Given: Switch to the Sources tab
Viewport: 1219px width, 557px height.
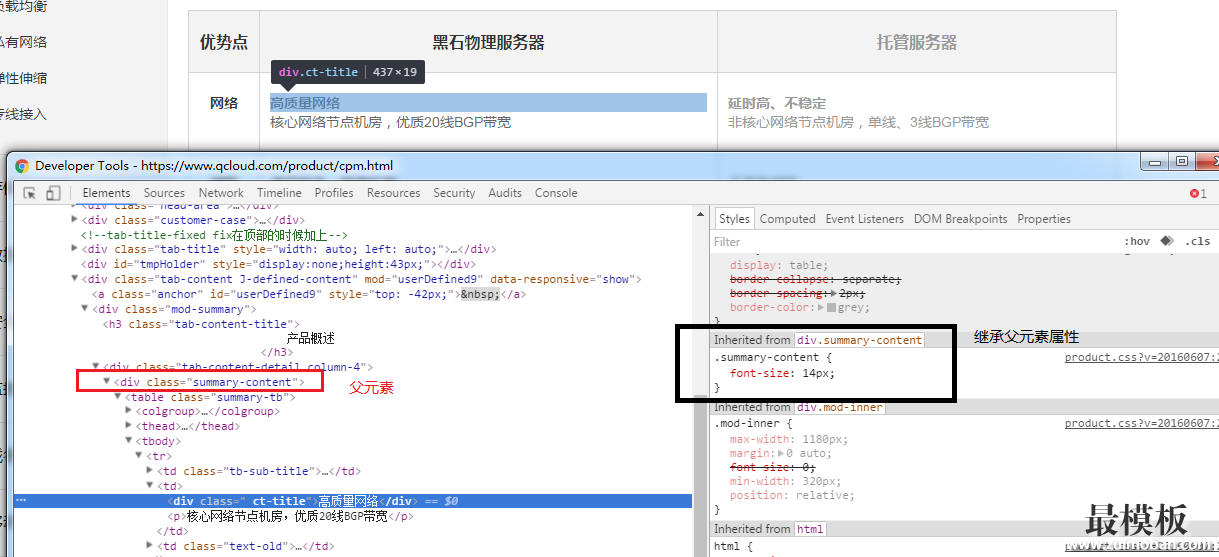Looking at the screenshot, I should [164, 193].
